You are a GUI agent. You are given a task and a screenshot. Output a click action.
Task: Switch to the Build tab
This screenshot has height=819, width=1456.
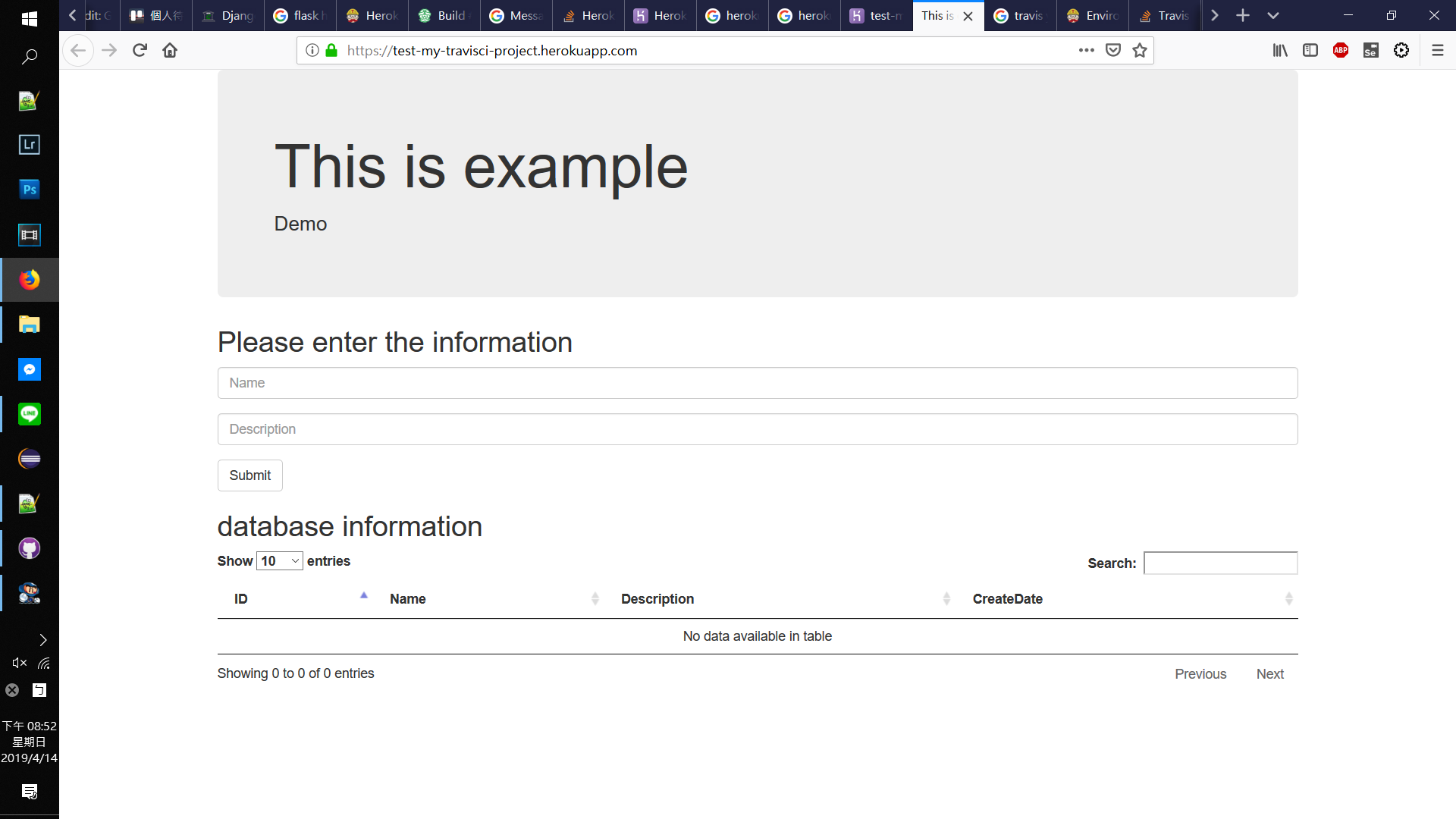point(444,15)
